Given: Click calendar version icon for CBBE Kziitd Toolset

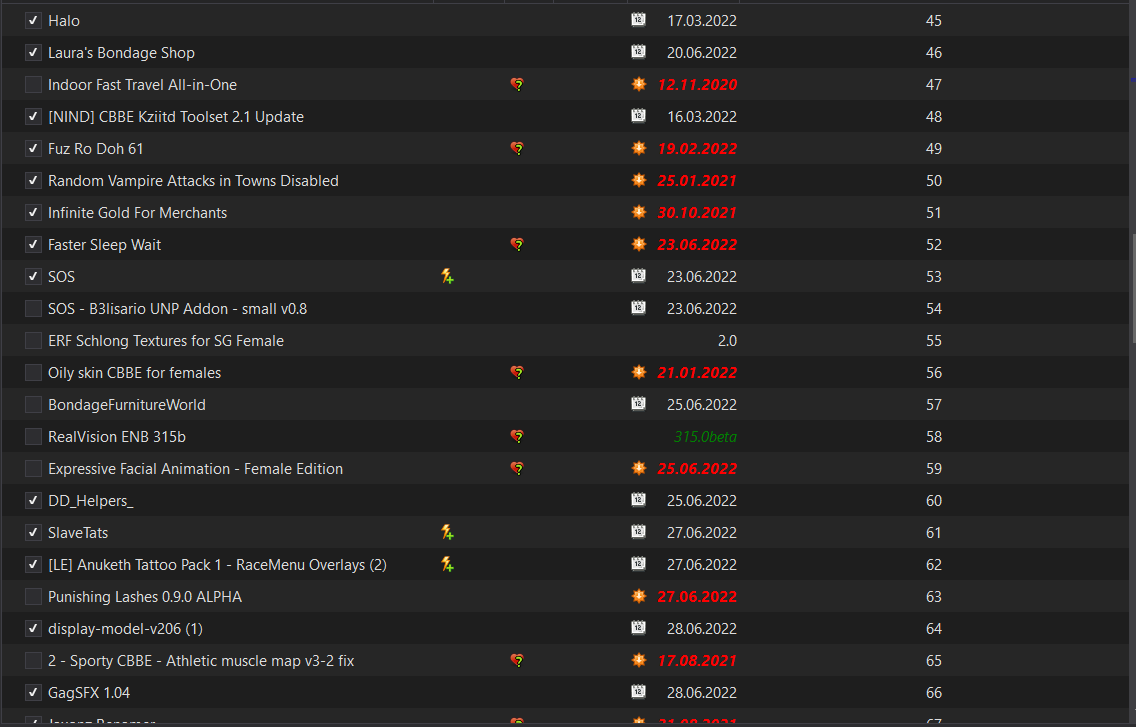Looking at the screenshot, I should 638,115.
